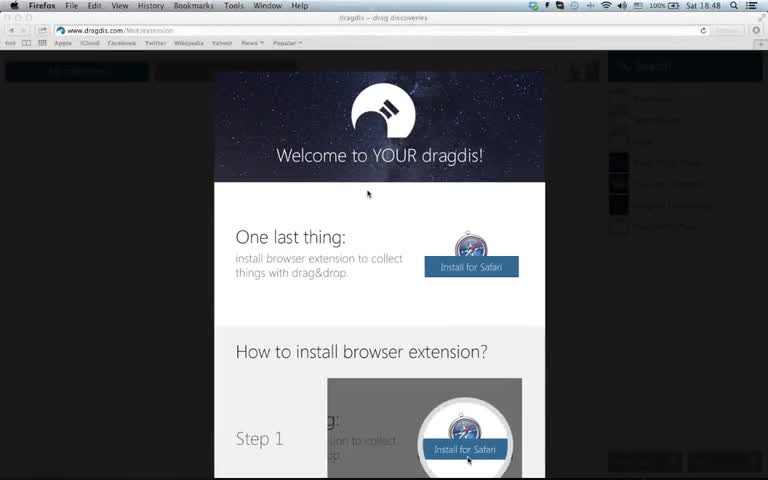Click the browser back arrow
Screen dimensions: 768x480
coord(11,30)
